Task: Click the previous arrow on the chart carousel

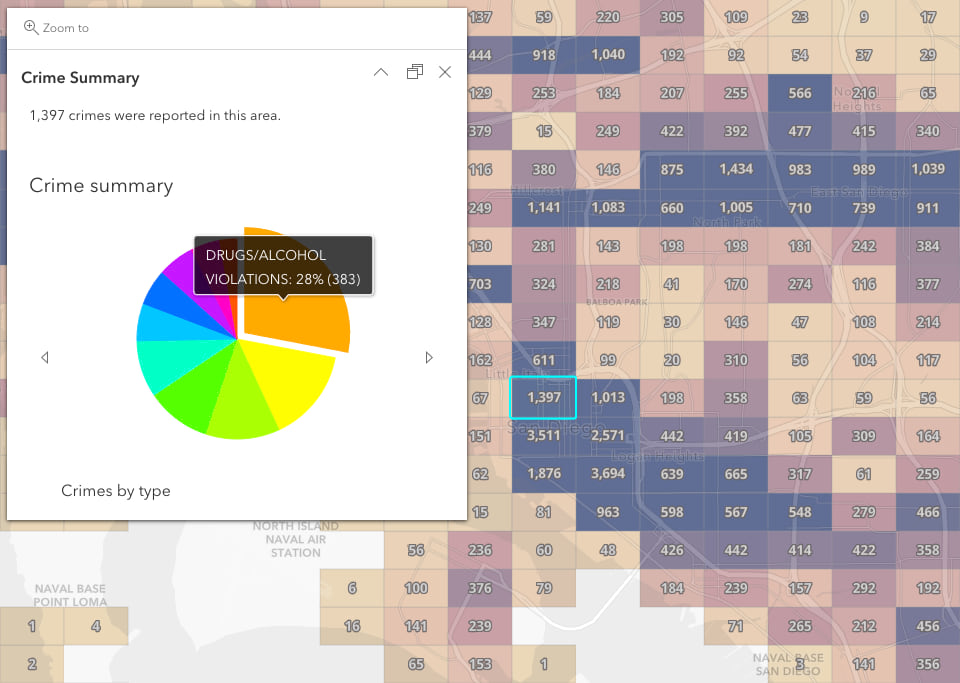Action: pyautogui.click(x=45, y=357)
